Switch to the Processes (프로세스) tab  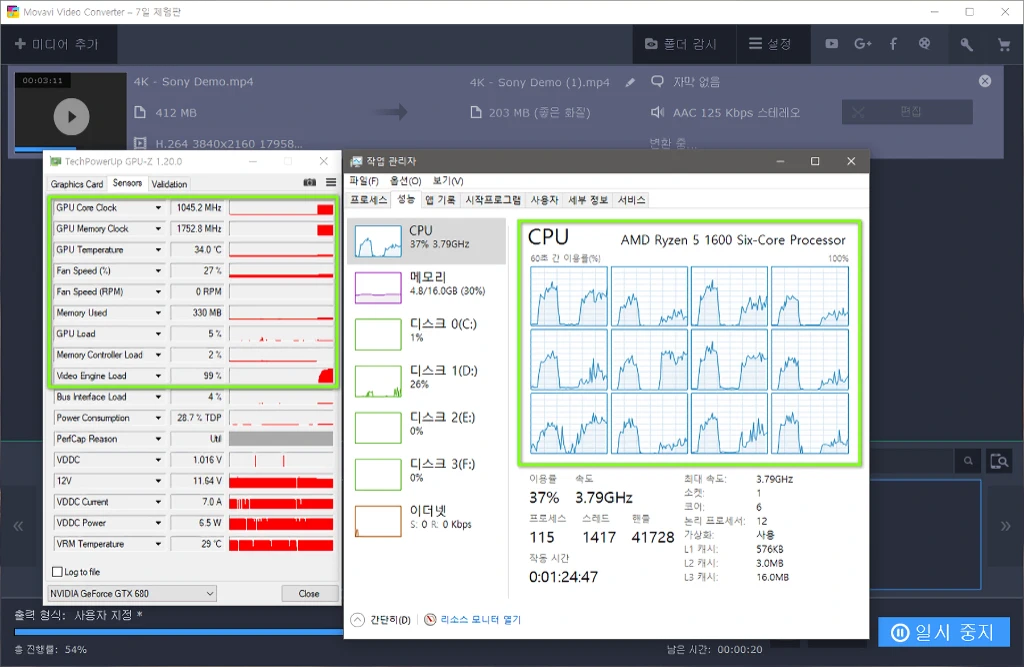pyautogui.click(x=368, y=200)
